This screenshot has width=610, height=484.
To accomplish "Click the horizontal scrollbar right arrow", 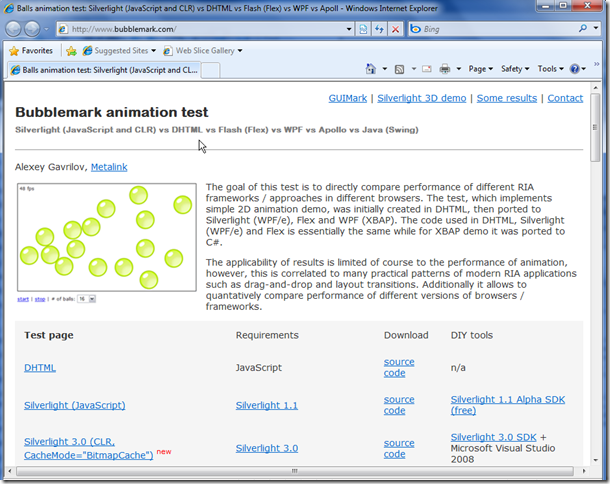I will [584, 471].
